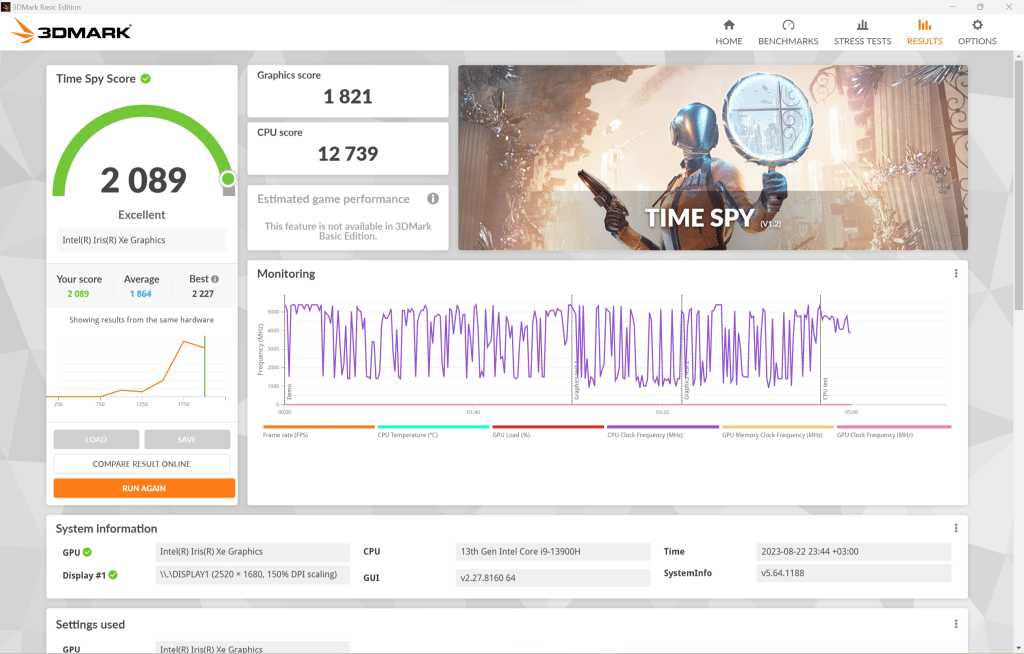The height and width of the screenshot is (654, 1024).
Task: Open the Home tab
Action: (x=728, y=33)
